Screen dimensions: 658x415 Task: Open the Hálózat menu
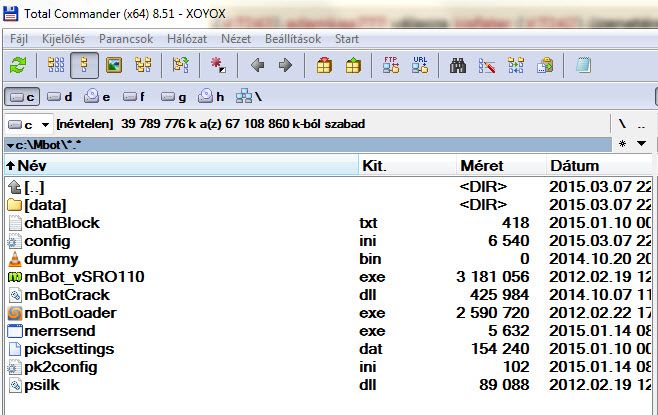pyautogui.click(x=187, y=39)
